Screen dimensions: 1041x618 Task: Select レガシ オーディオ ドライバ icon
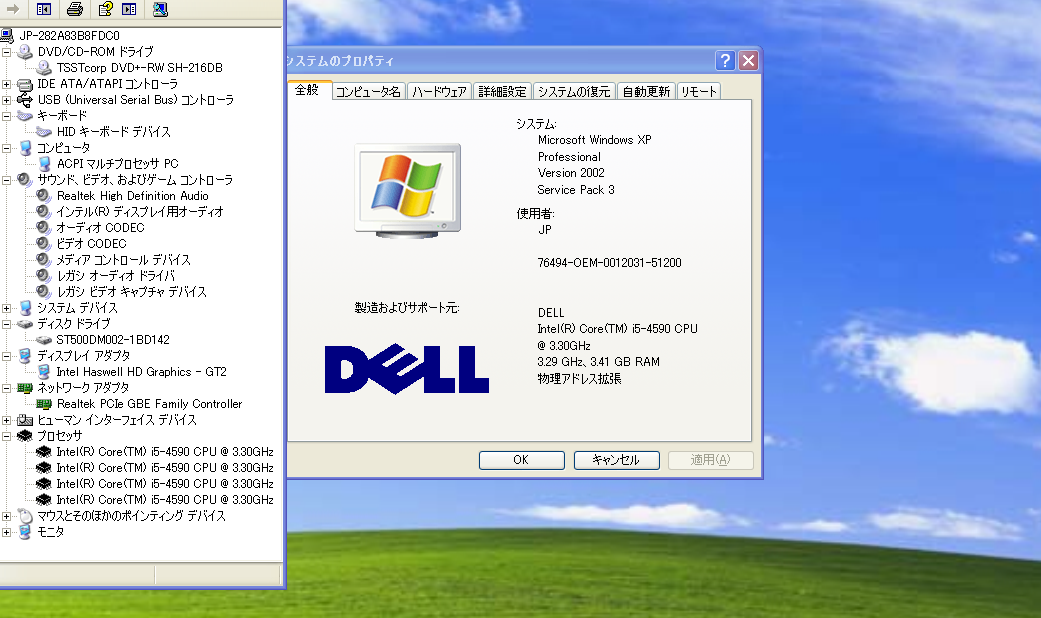(x=44, y=275)
